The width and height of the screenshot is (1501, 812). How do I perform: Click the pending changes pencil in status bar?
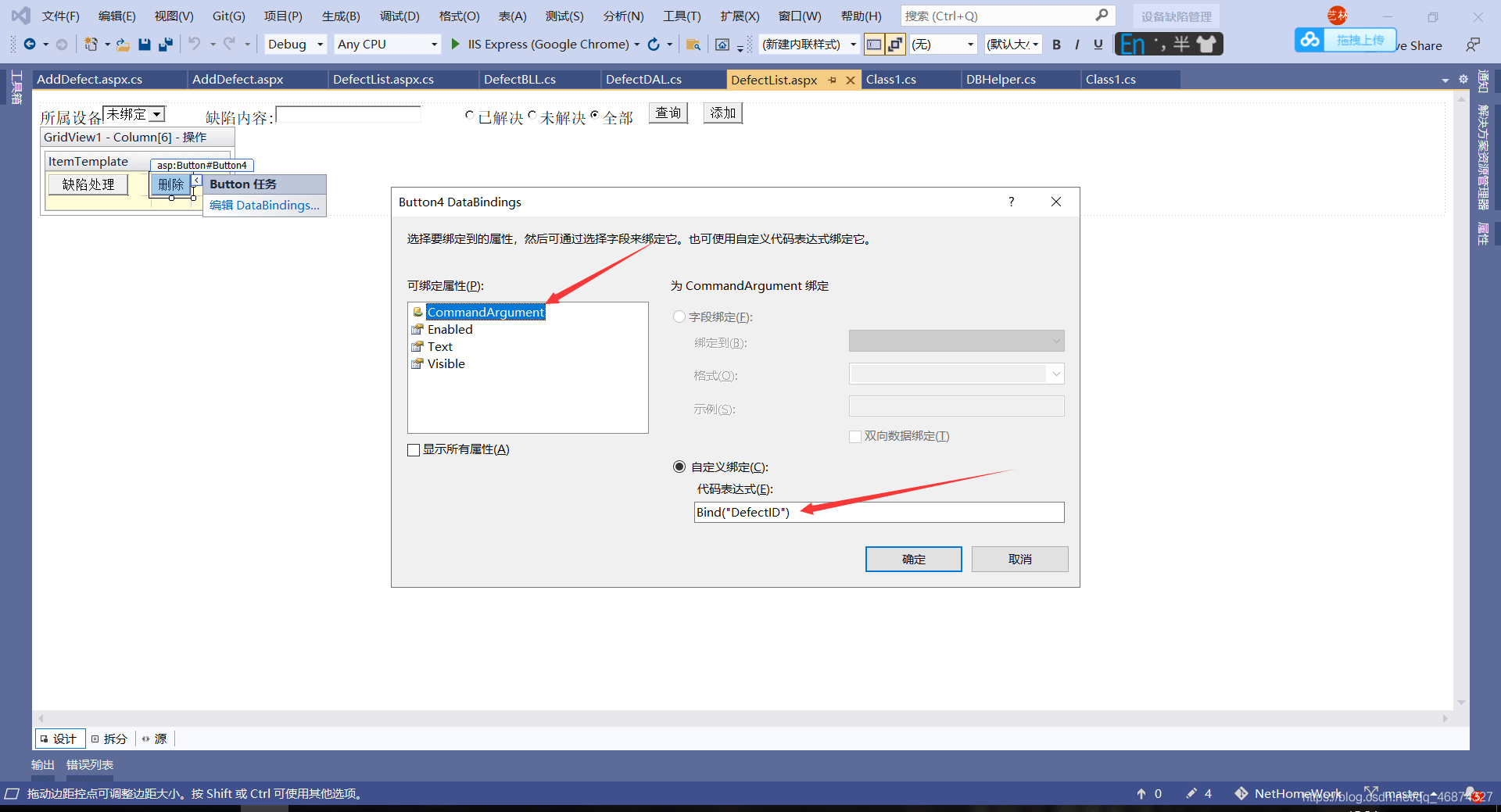1191,793
